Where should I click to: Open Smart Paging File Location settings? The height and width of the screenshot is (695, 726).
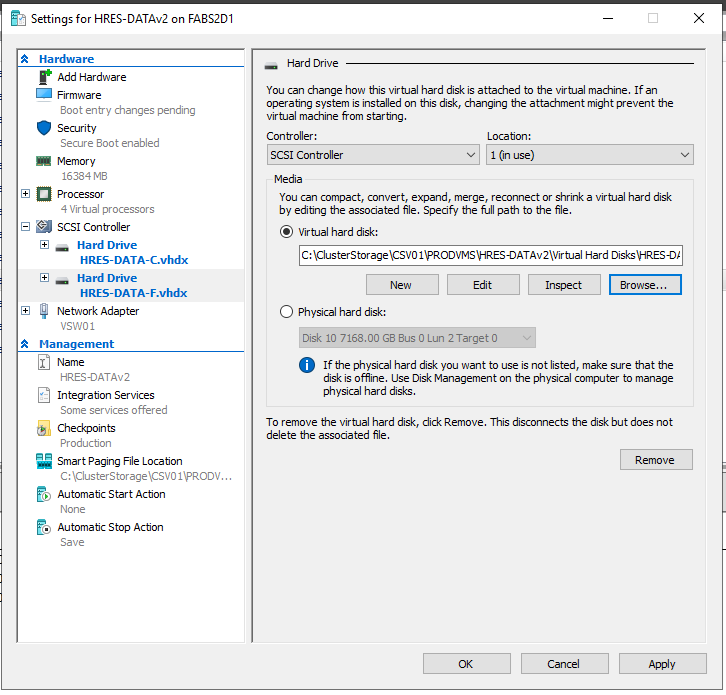click(x=119, y=461)
